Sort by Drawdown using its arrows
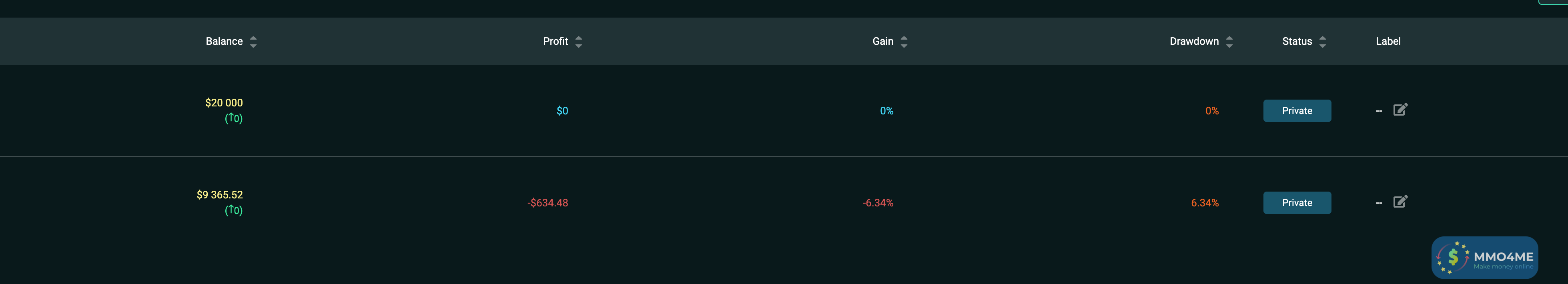The height and width of the screenshot is (284, 1568). [1229, 41]
